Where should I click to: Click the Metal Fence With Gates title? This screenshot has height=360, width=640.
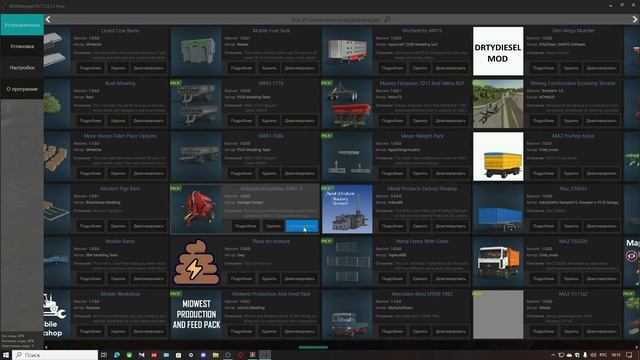422,241
